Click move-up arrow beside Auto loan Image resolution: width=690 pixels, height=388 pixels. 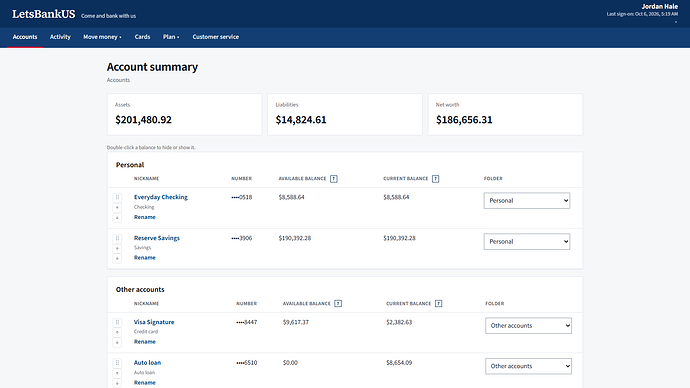(117, 373)
